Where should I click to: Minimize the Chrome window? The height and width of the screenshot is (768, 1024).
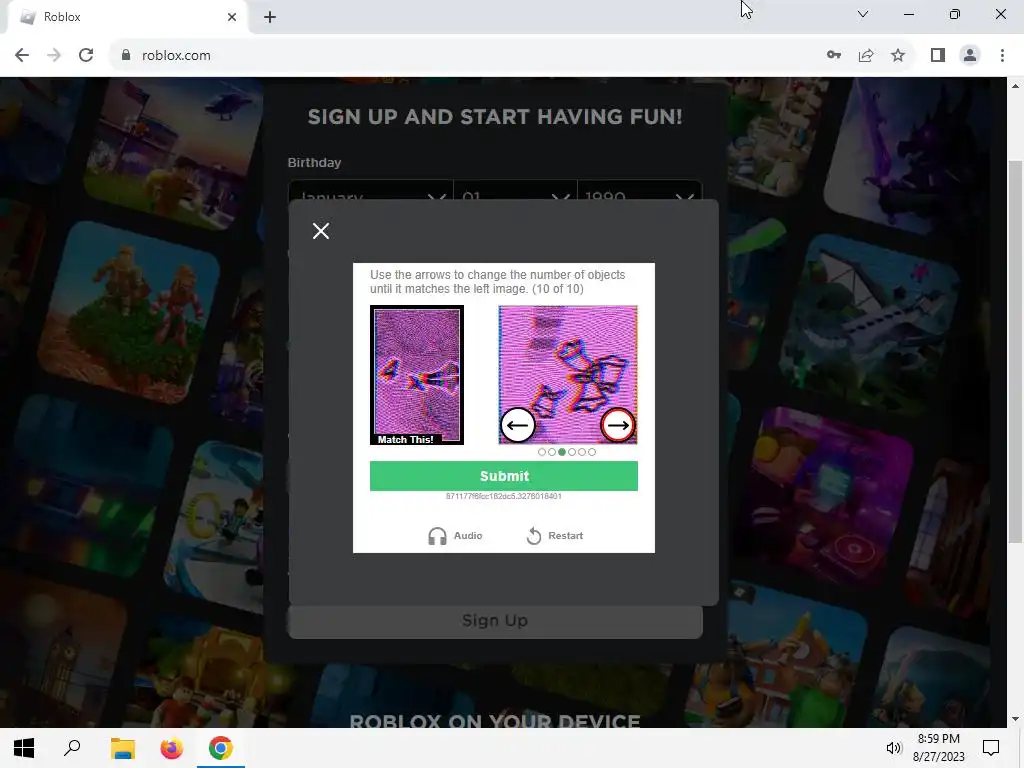point(908,14)
